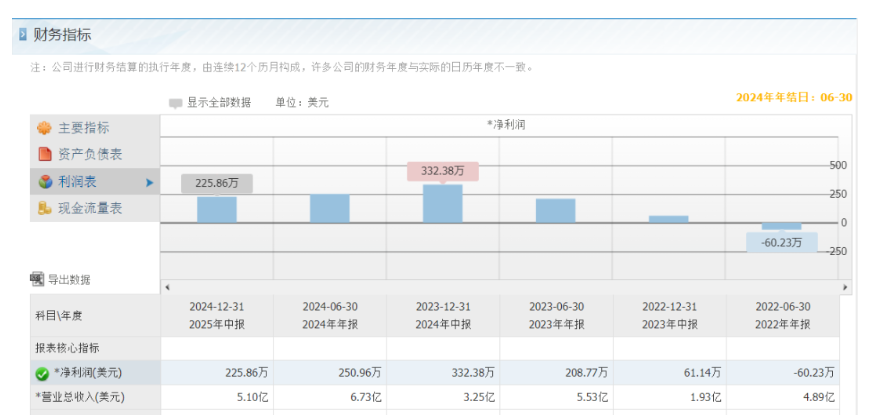876x415 pixels.
Task: Select the *营业总收入(美元) row label
Action: (80, 397)
